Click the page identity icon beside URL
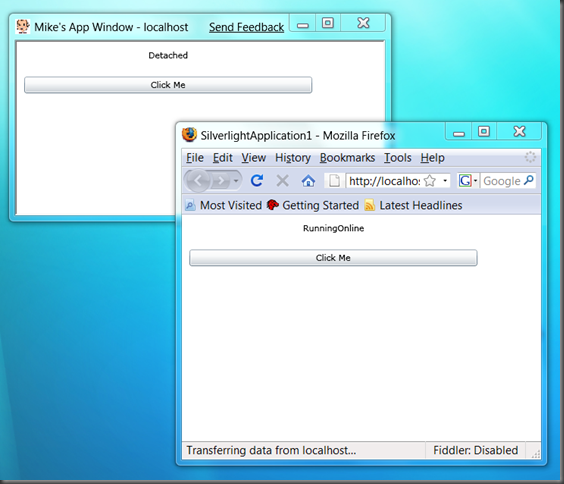 click(x=335, y=181)
